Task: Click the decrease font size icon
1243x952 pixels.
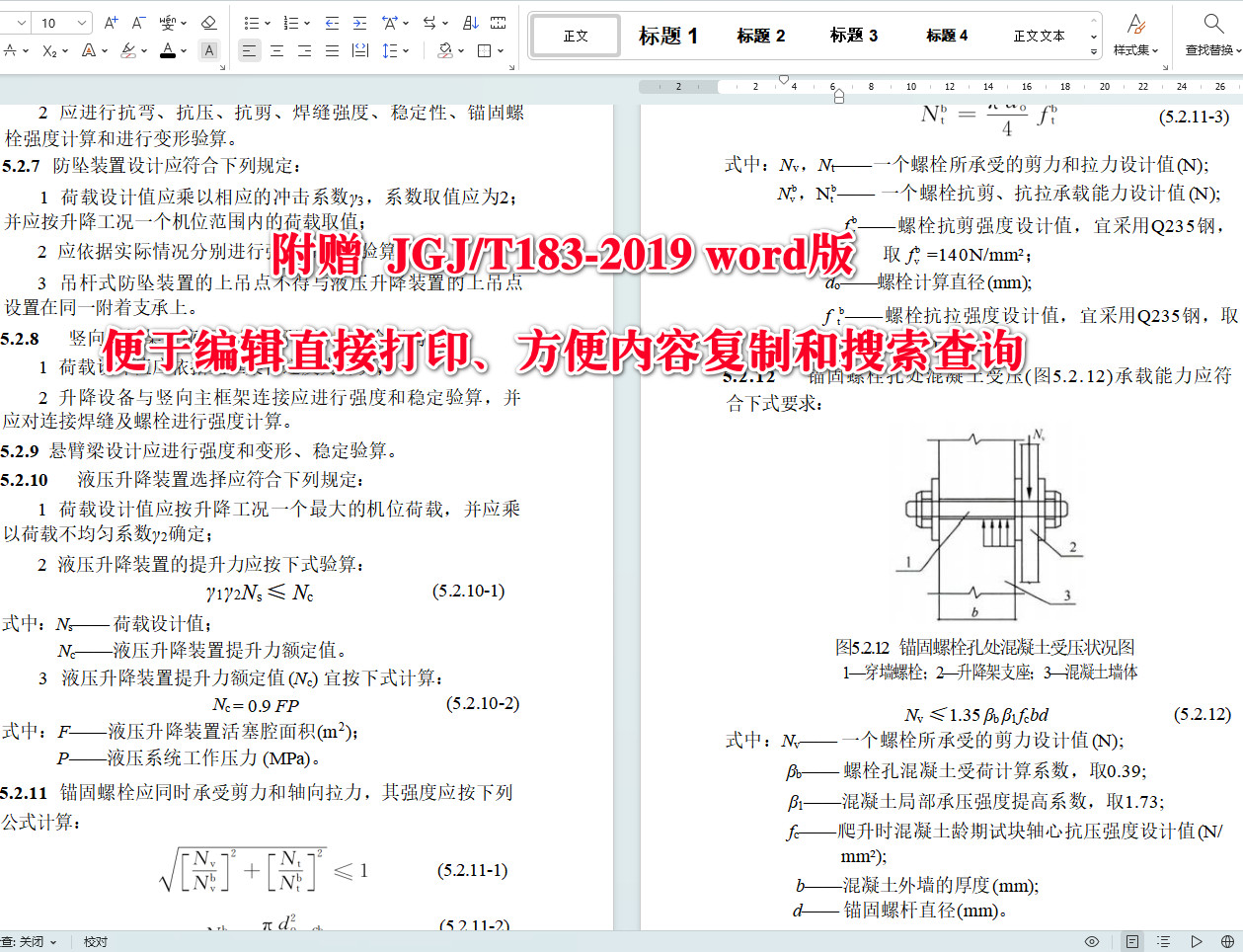Action: coord(138,23)
